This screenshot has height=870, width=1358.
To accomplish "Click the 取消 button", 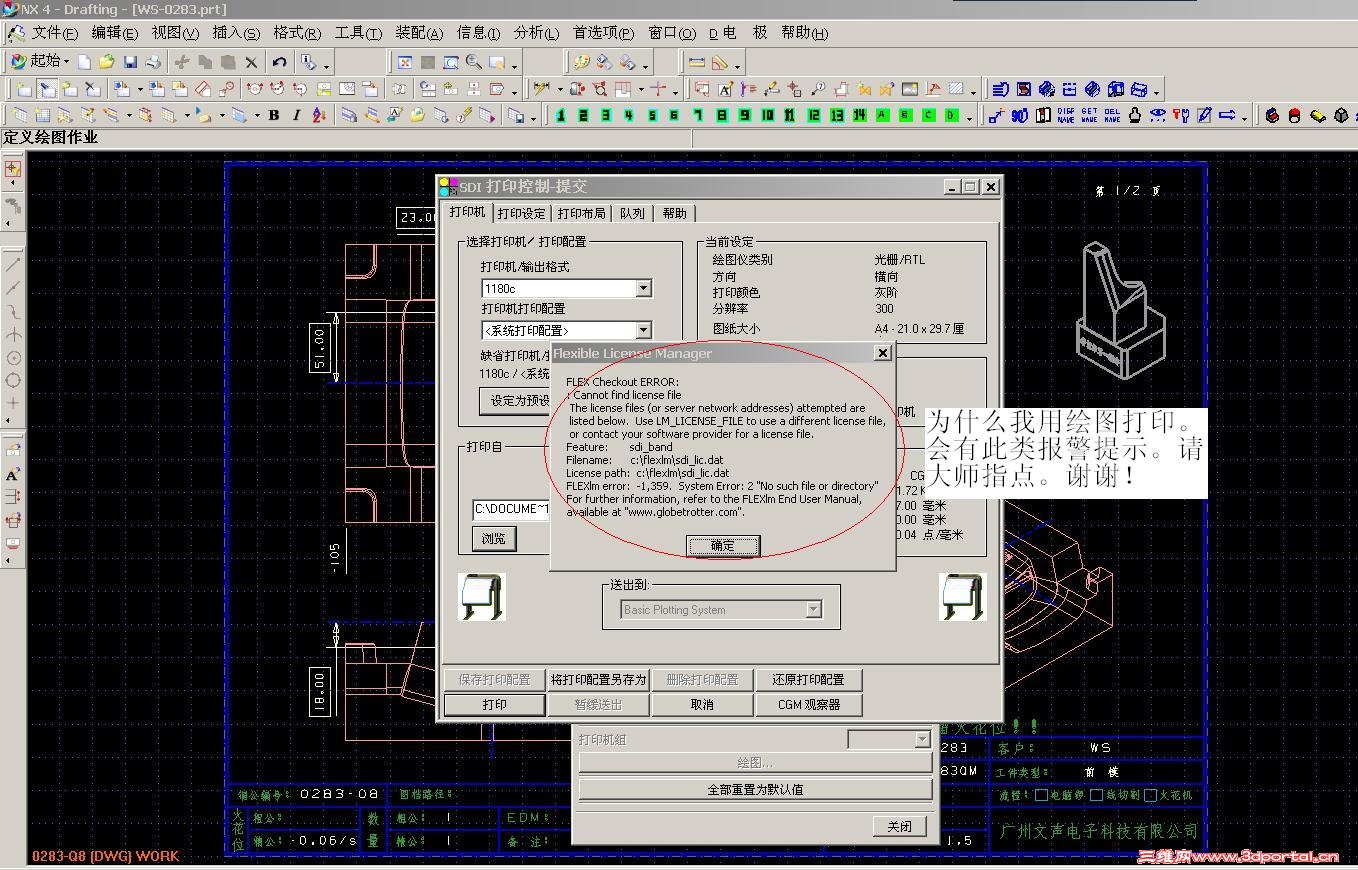I will 702,704.
